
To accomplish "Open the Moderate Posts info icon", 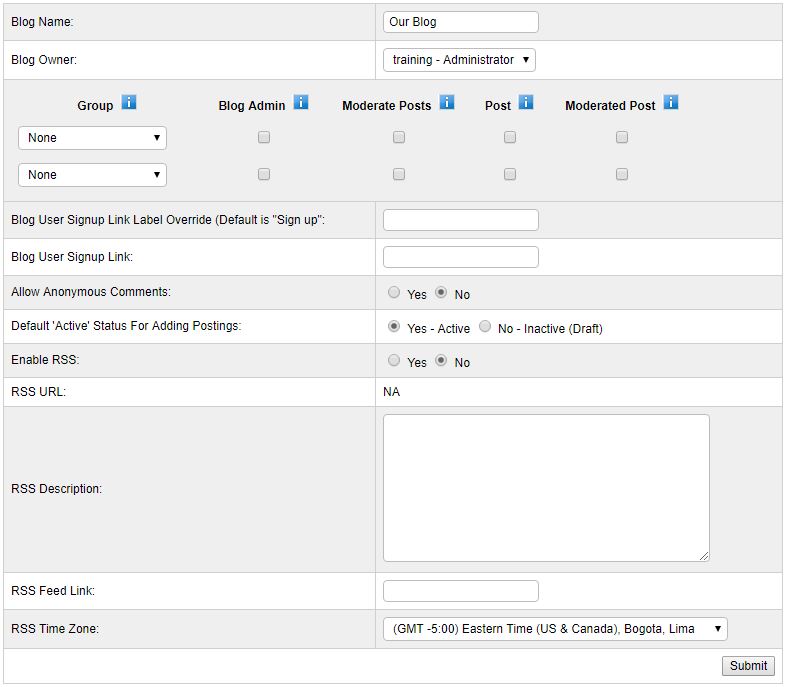I will (447, 102).
